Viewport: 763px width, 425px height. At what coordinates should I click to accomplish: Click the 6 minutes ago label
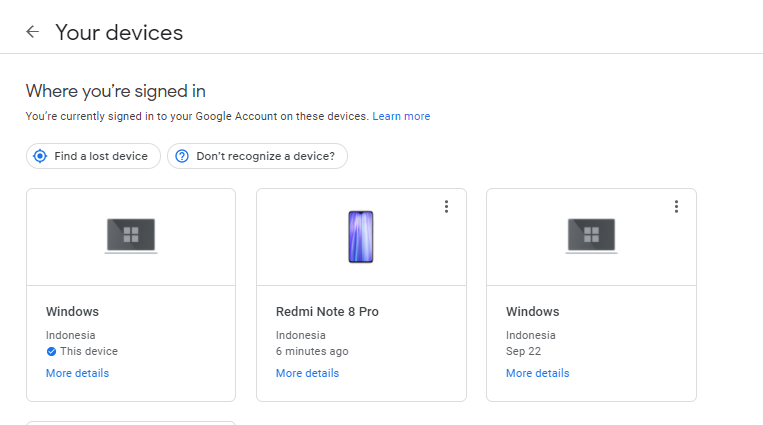point(312,352)
